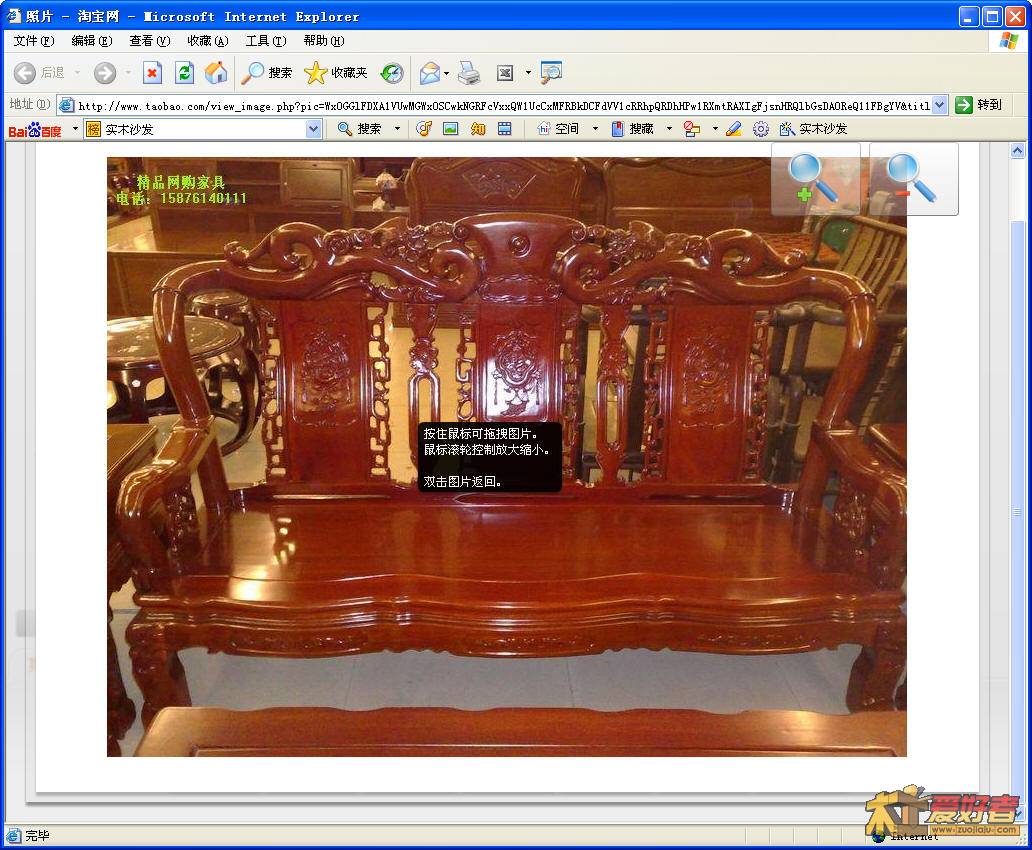This screenshot has width=1032, height=850.
Task: Click the Print icon in toolbar
Action: 469,73
